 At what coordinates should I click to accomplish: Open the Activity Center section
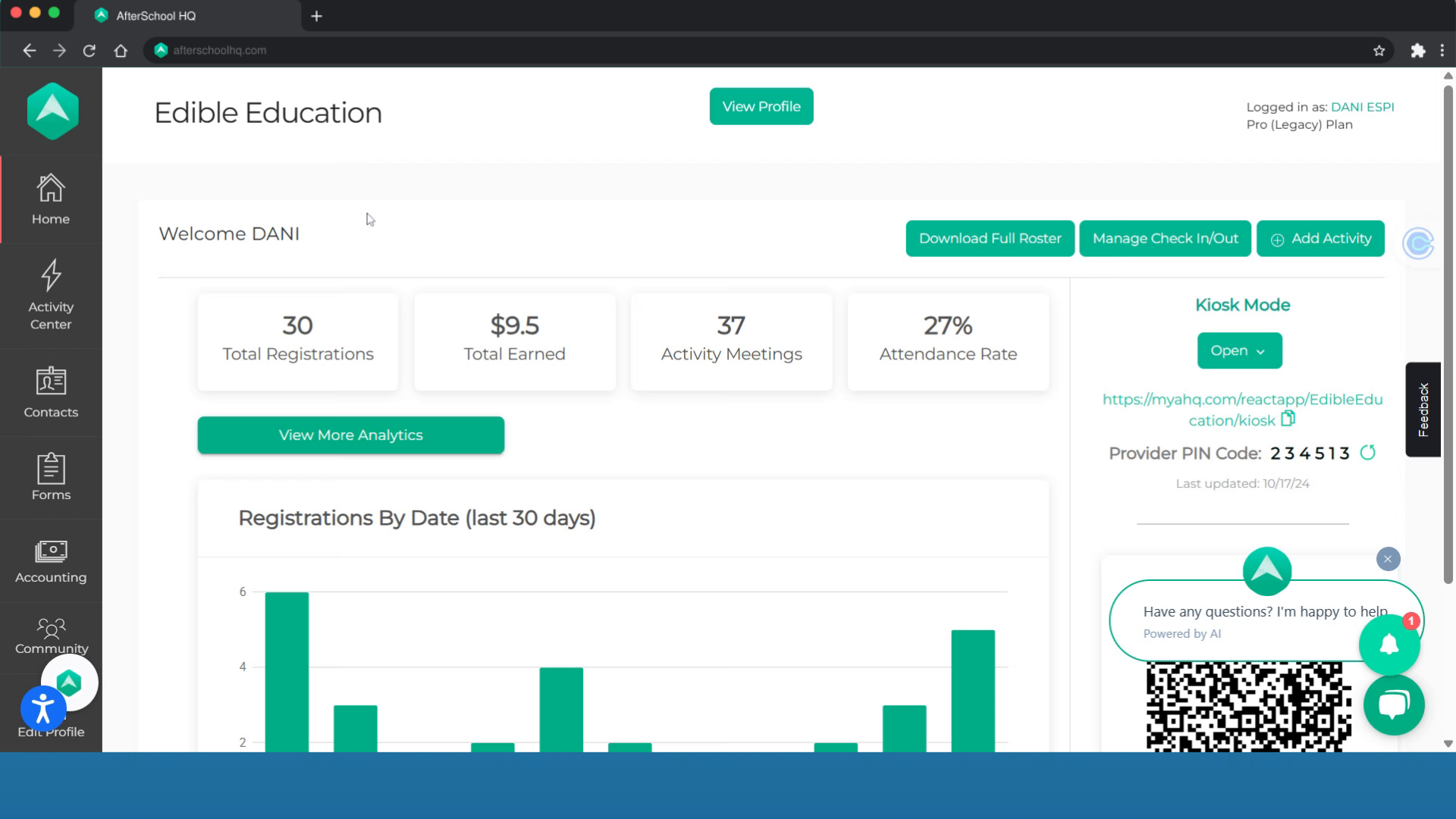(51, 296)
